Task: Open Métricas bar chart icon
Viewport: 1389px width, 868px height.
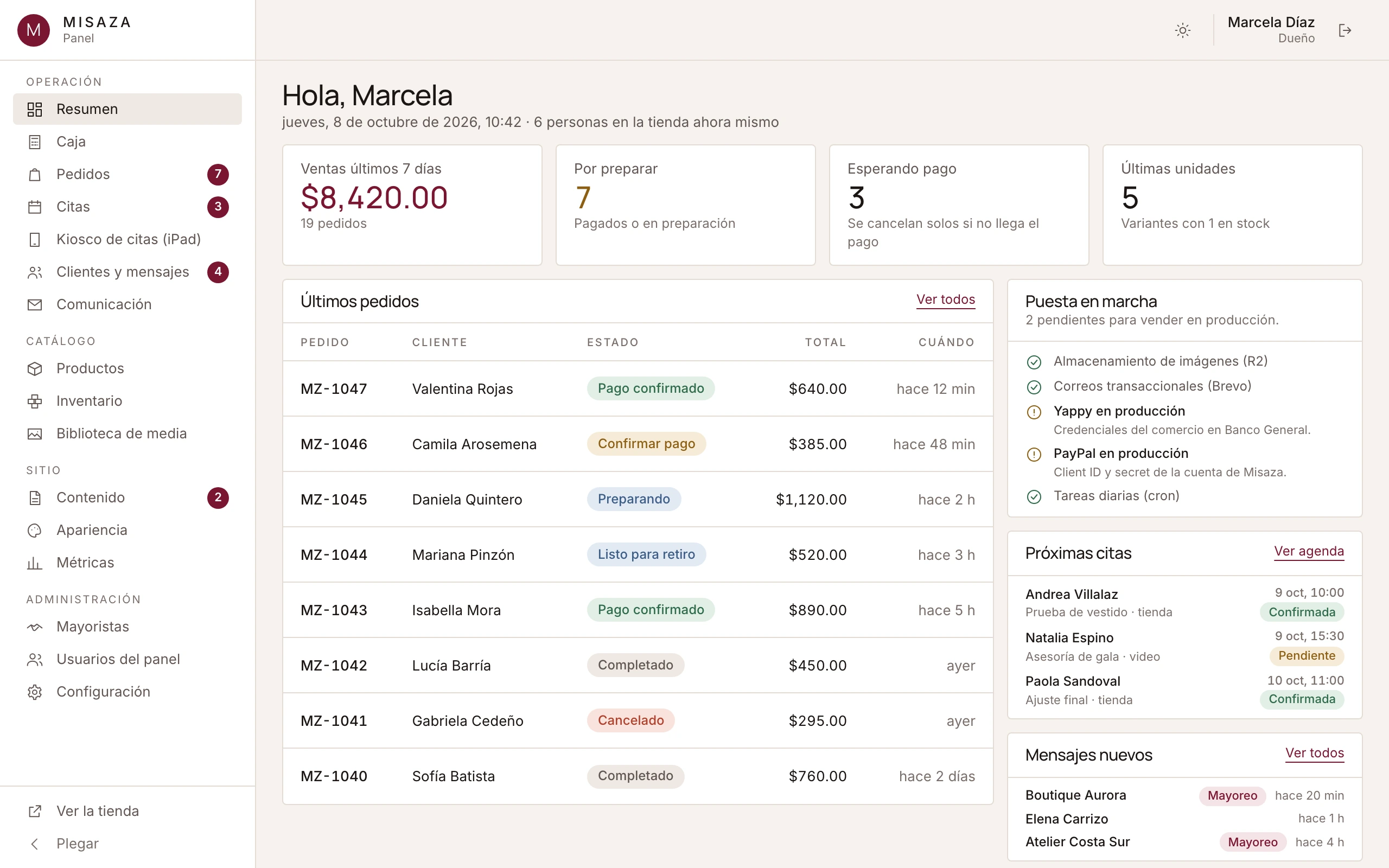Action: pyautogui.click(x=35, y=563)
